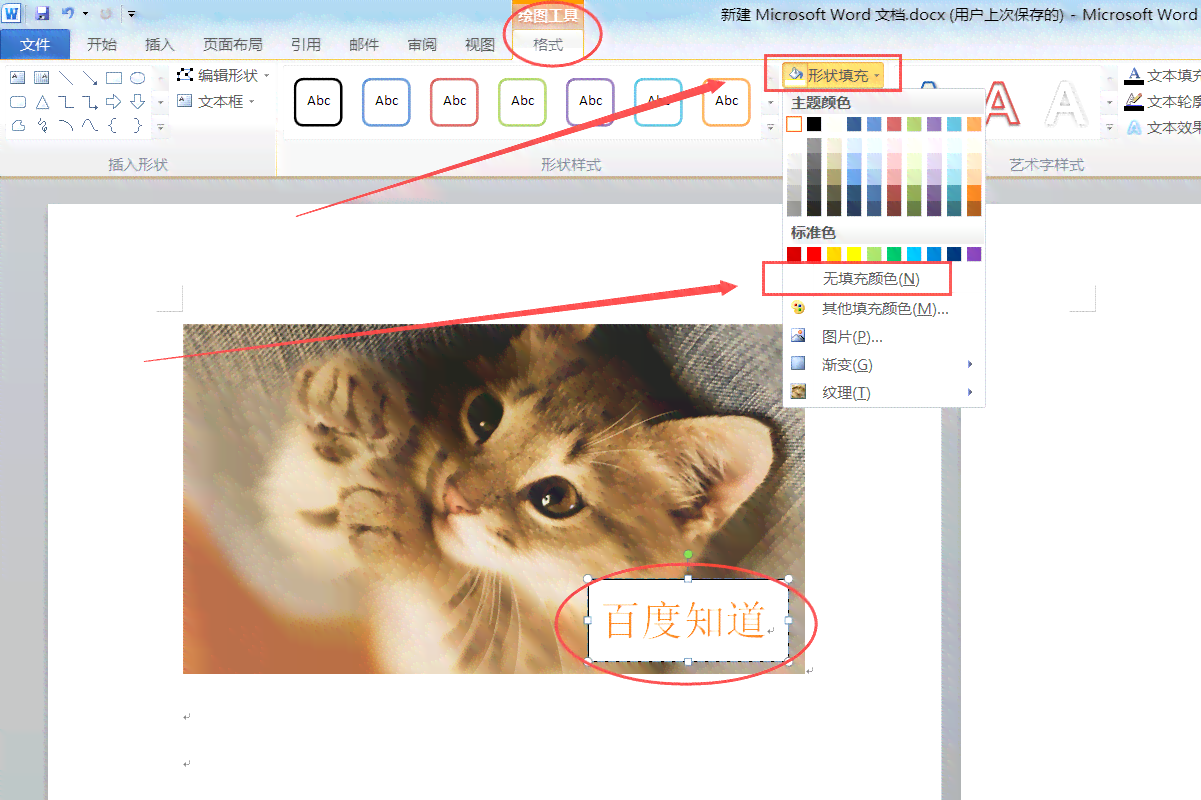Image resolution: width=1201 pixels, height=800 pixels.
Task: Open the 纹理(T) submenu
Action: click(x=883, y=393)
